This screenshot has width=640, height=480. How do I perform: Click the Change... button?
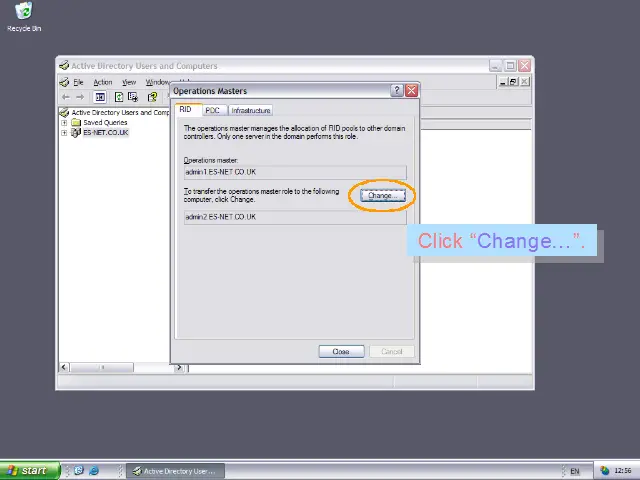382,196
